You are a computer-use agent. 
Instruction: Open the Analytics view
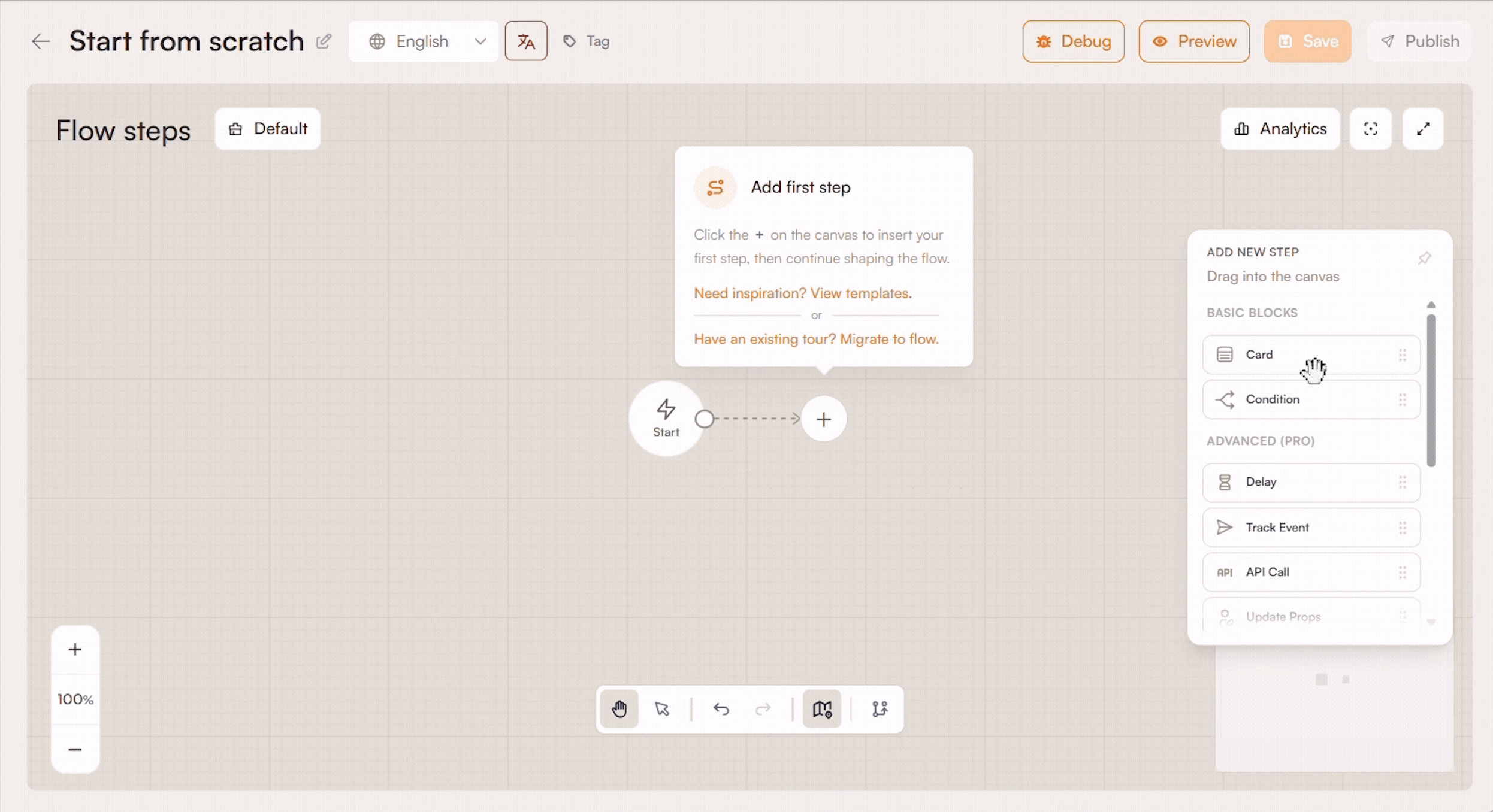click(x=1280, y=129)
